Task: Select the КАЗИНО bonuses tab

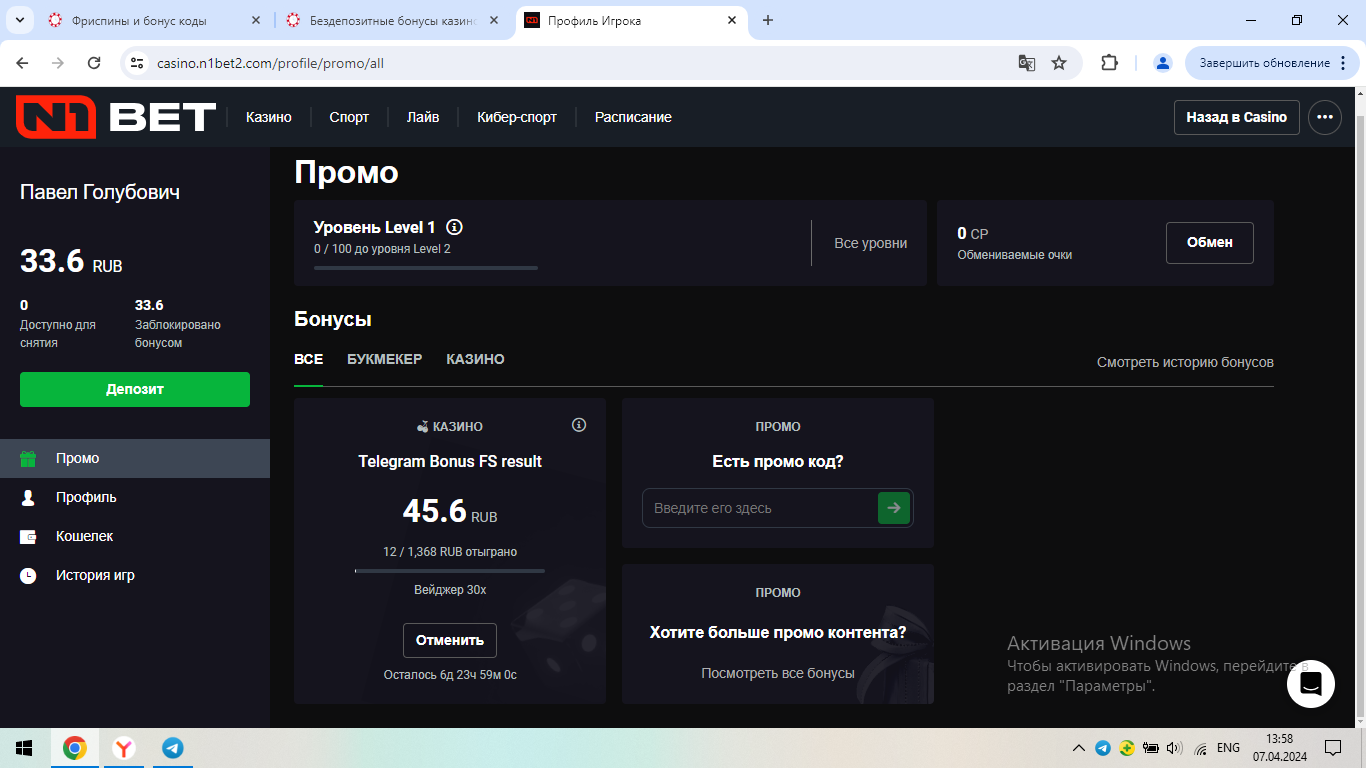Action: point(475,359)
